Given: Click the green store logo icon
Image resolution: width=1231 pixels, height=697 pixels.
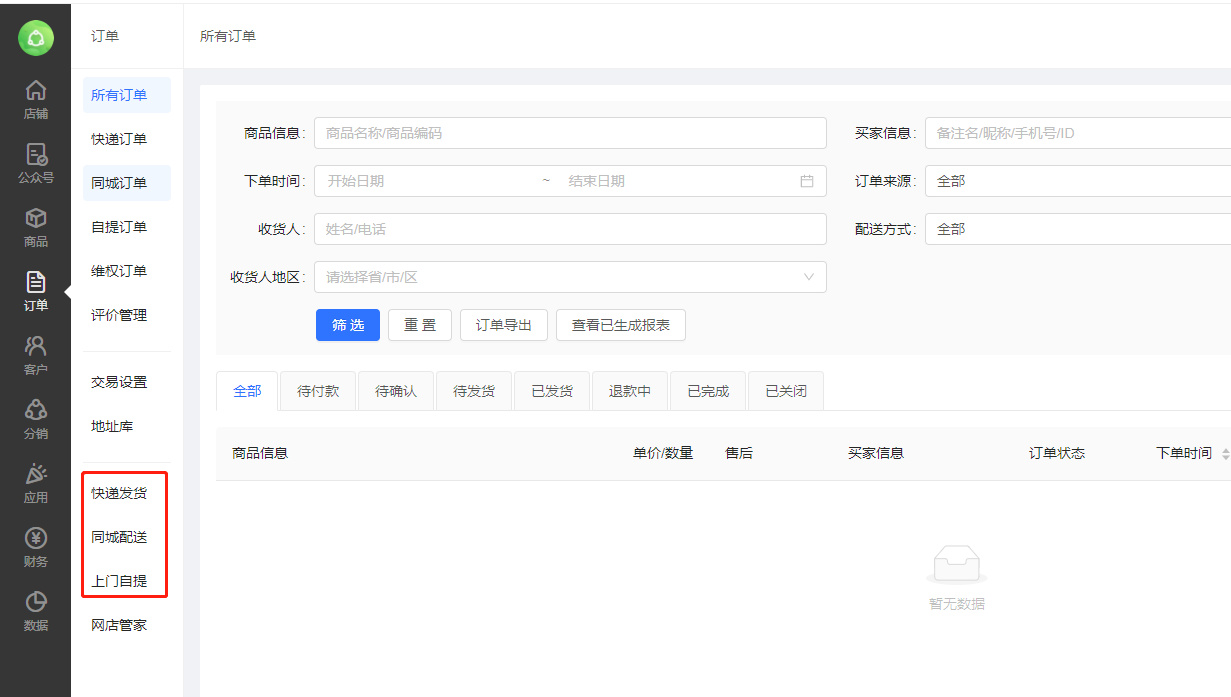Looking at the screenshot, I should [x=35, y=38].
